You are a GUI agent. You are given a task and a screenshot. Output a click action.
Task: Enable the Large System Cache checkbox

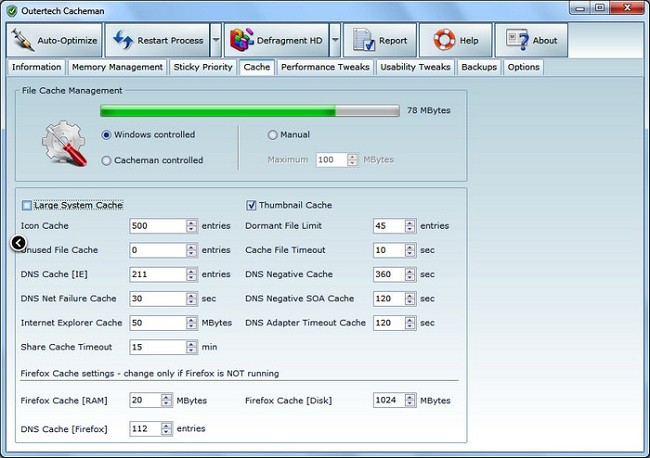pos(27,205)
